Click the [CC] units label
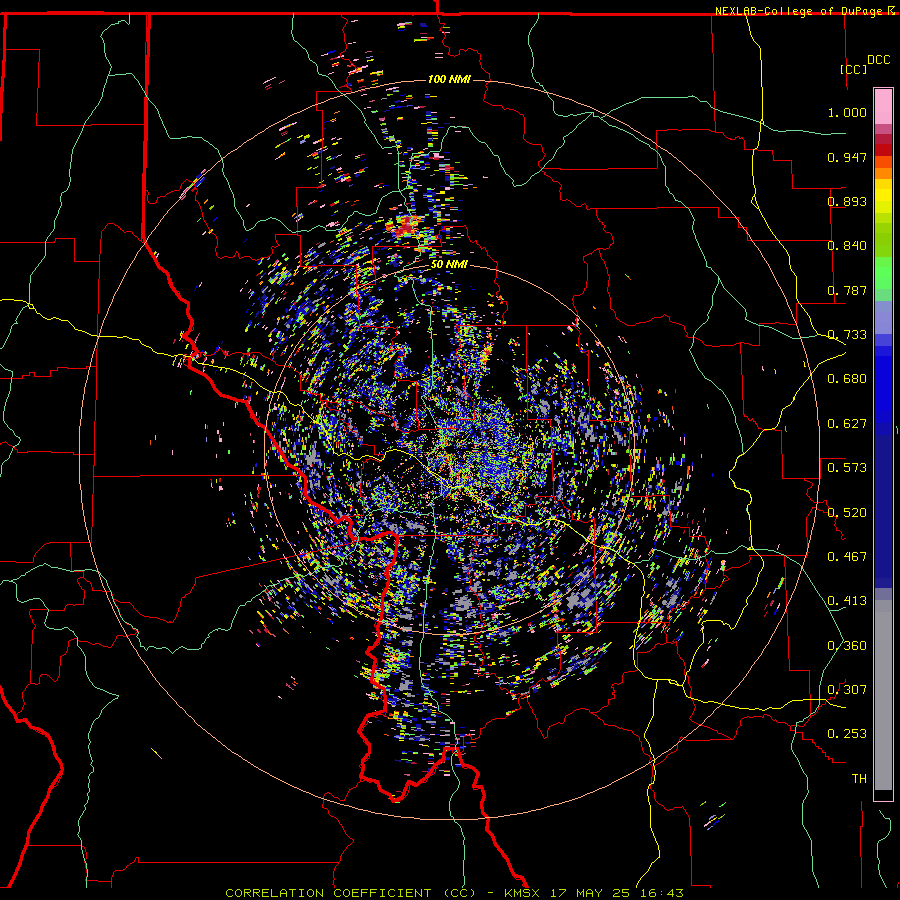 (x=854, y=69)
